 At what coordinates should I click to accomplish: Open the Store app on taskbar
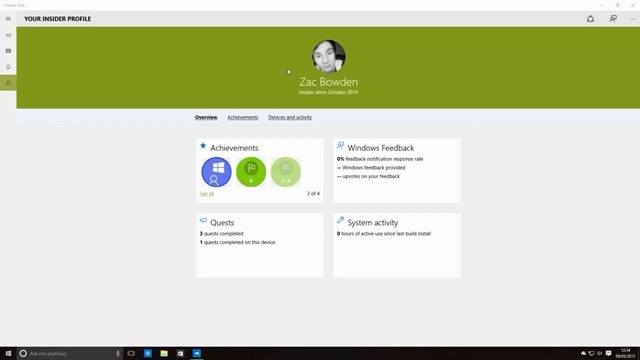[180, 353]
